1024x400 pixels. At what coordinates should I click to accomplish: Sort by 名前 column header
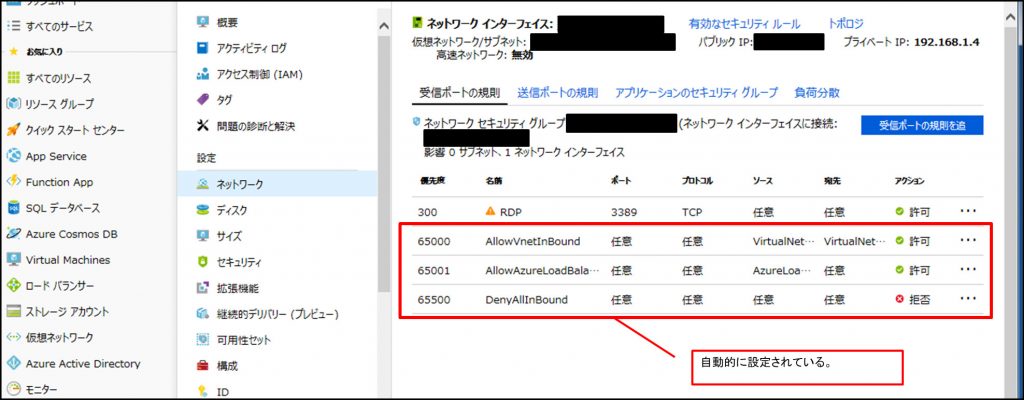(x=494, y=180)
